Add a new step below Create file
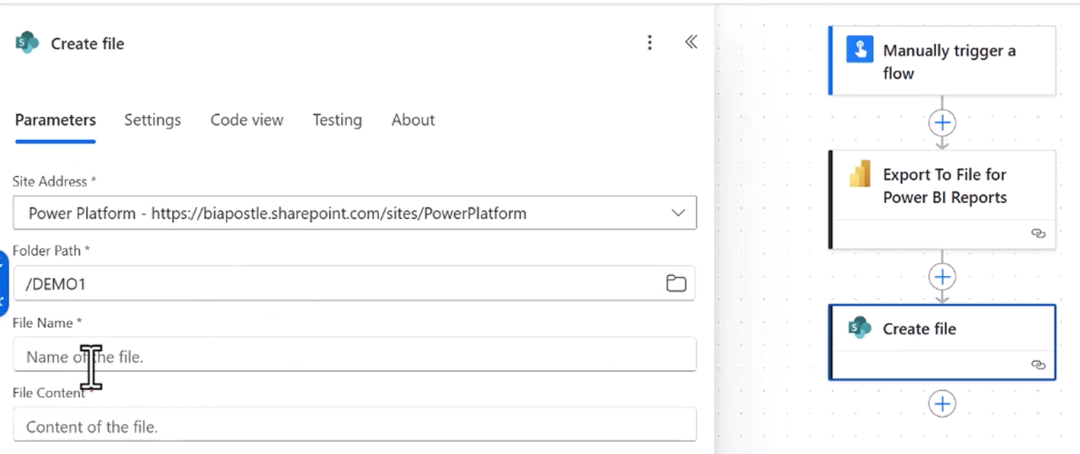1080x454 pixels. pos(942,403)
